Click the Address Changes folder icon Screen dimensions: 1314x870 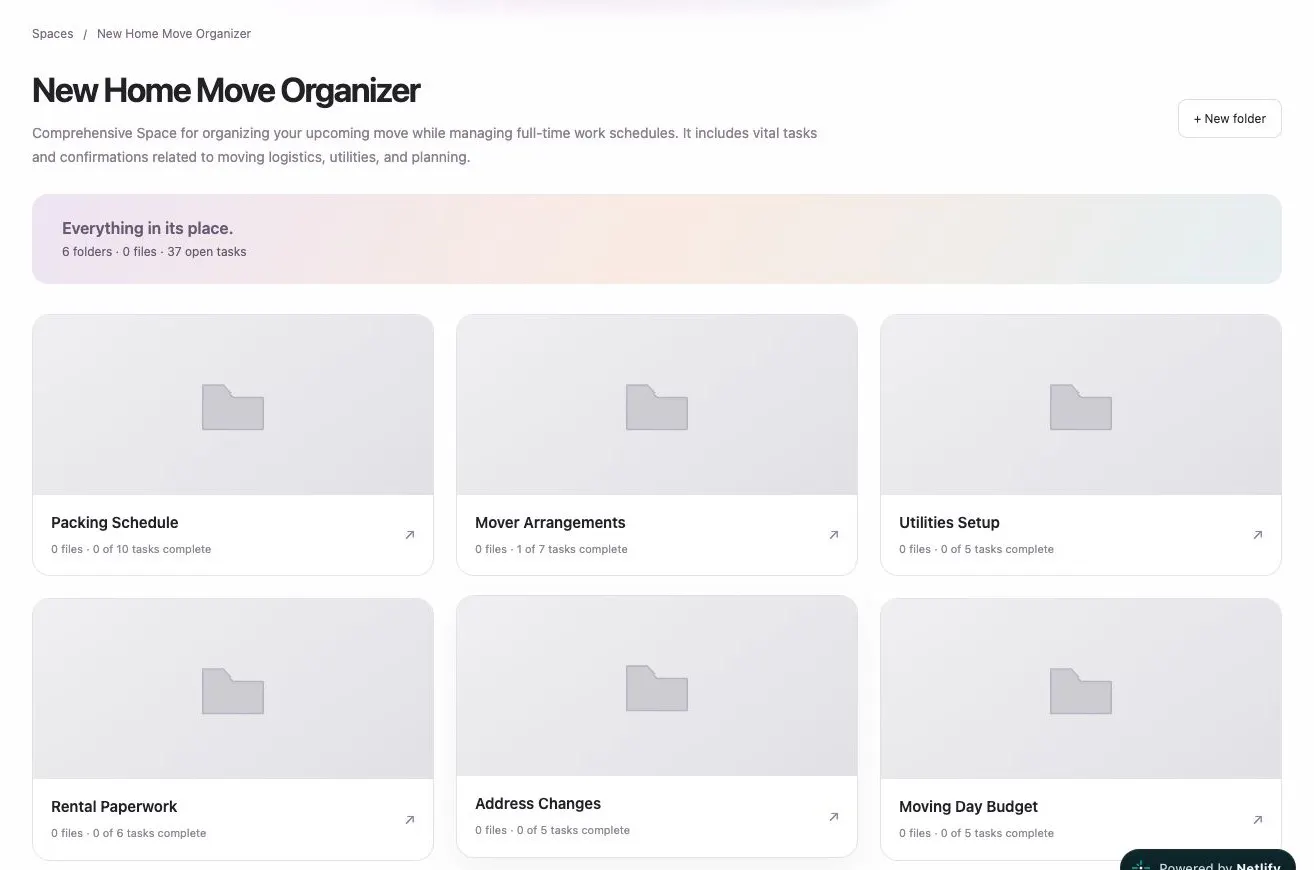click(x=657, y=688)
